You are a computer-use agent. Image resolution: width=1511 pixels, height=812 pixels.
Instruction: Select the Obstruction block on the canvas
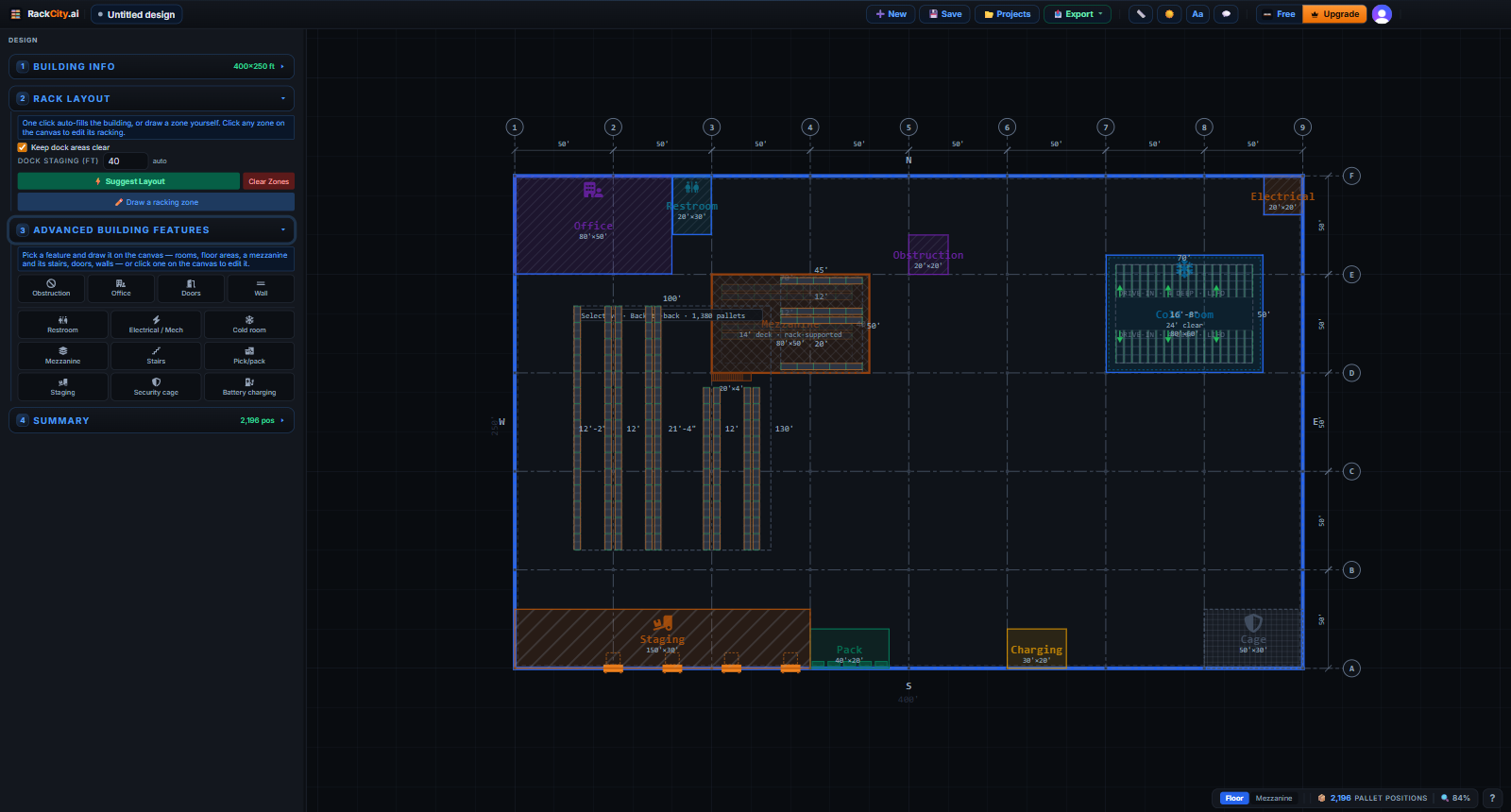pos(928,255)
